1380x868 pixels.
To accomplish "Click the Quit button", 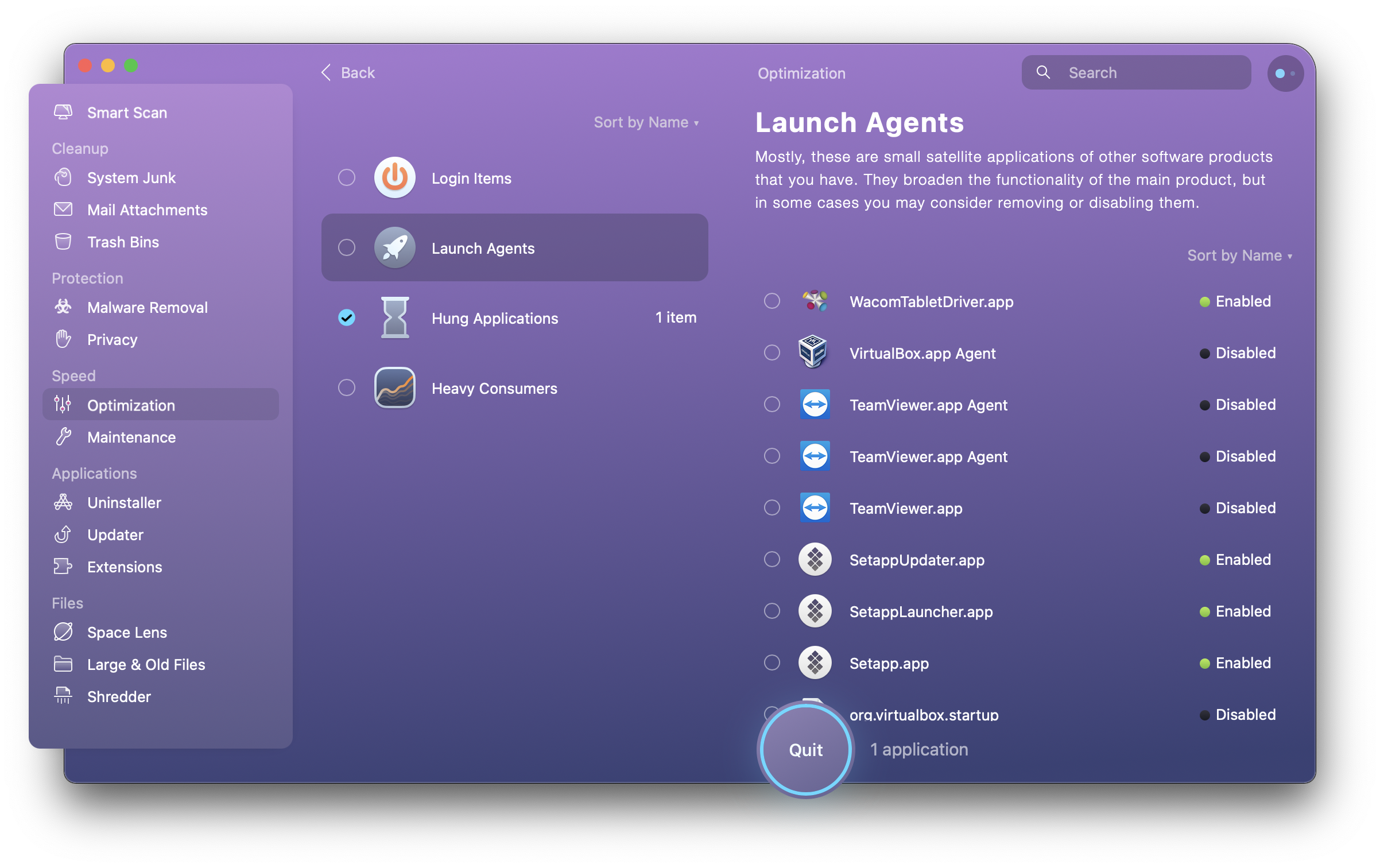I will tap(805, 748).
